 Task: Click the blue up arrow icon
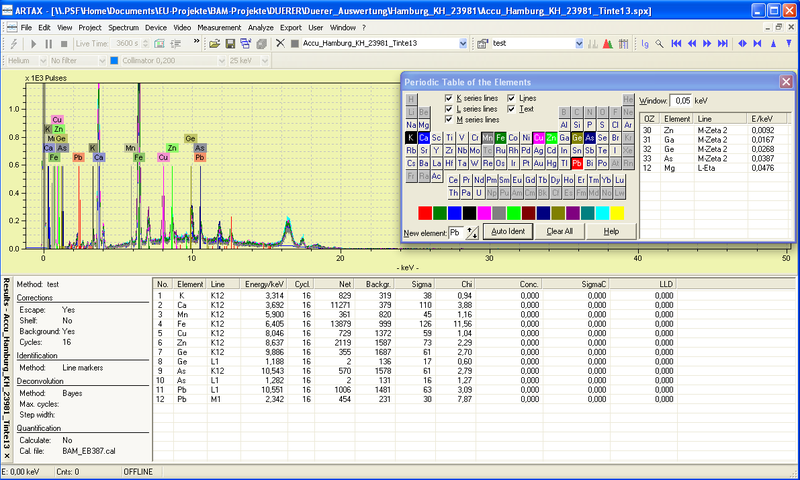(773, 44)
